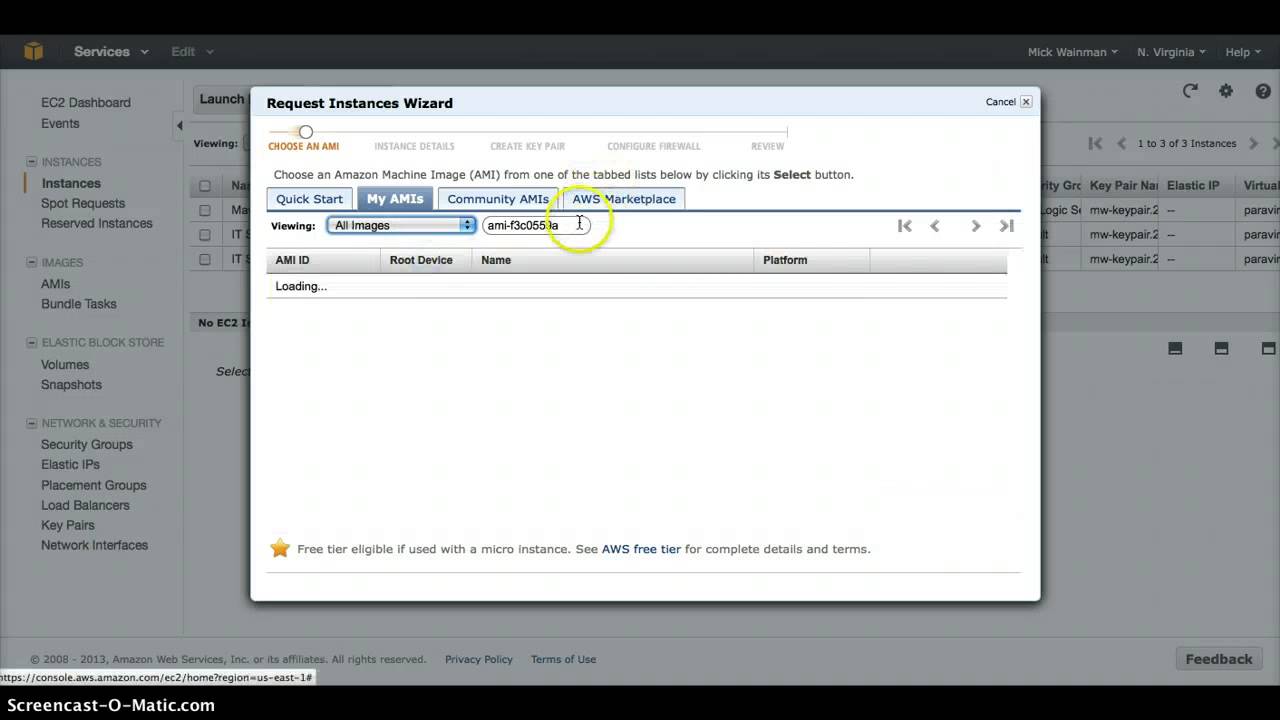
Task: Open Mick Wainman account menu
Action: point(1074,52)
